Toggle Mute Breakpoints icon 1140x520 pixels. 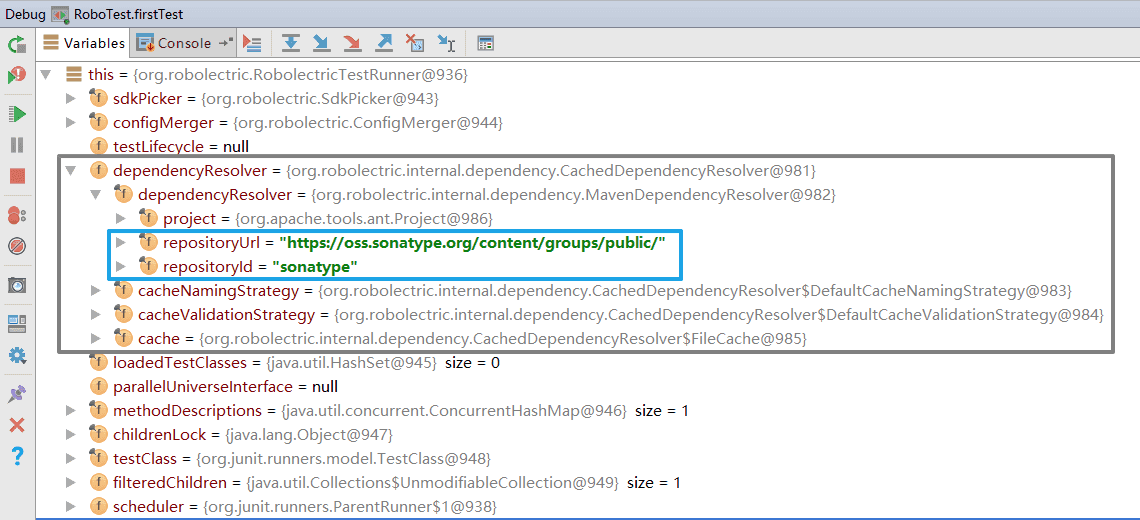pos(17,246)
